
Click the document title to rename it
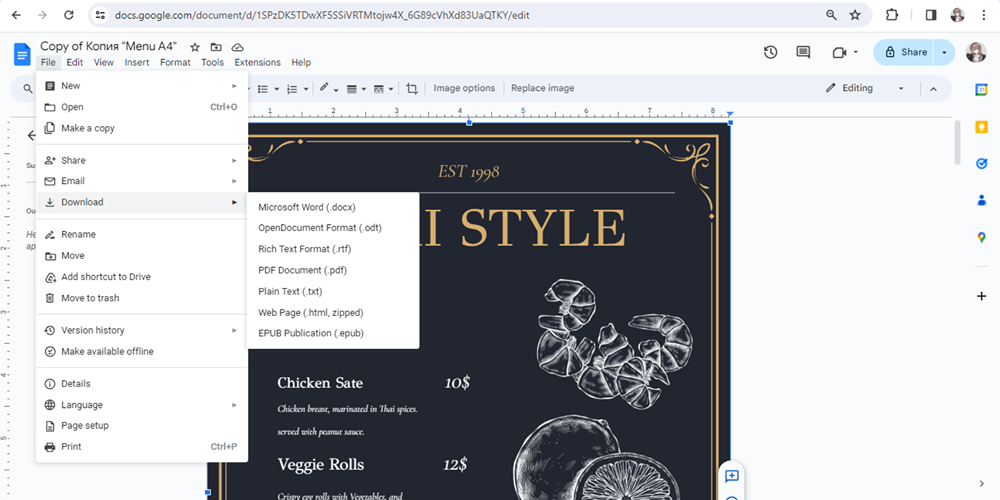point(108,47)
